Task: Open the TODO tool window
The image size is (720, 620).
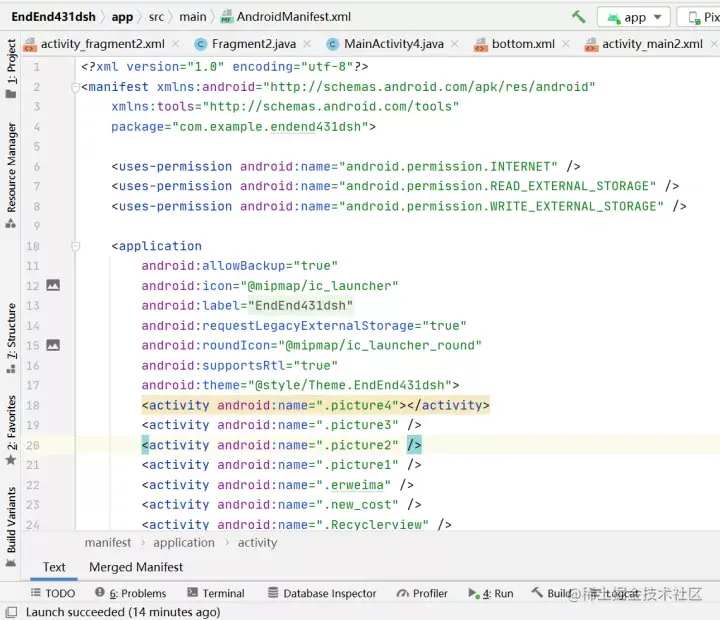Action: coord(53,593)
